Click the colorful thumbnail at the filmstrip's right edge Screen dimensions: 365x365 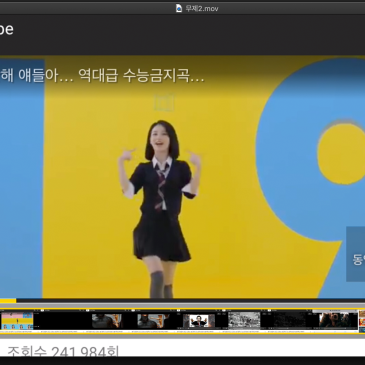[x=362, y=321]
